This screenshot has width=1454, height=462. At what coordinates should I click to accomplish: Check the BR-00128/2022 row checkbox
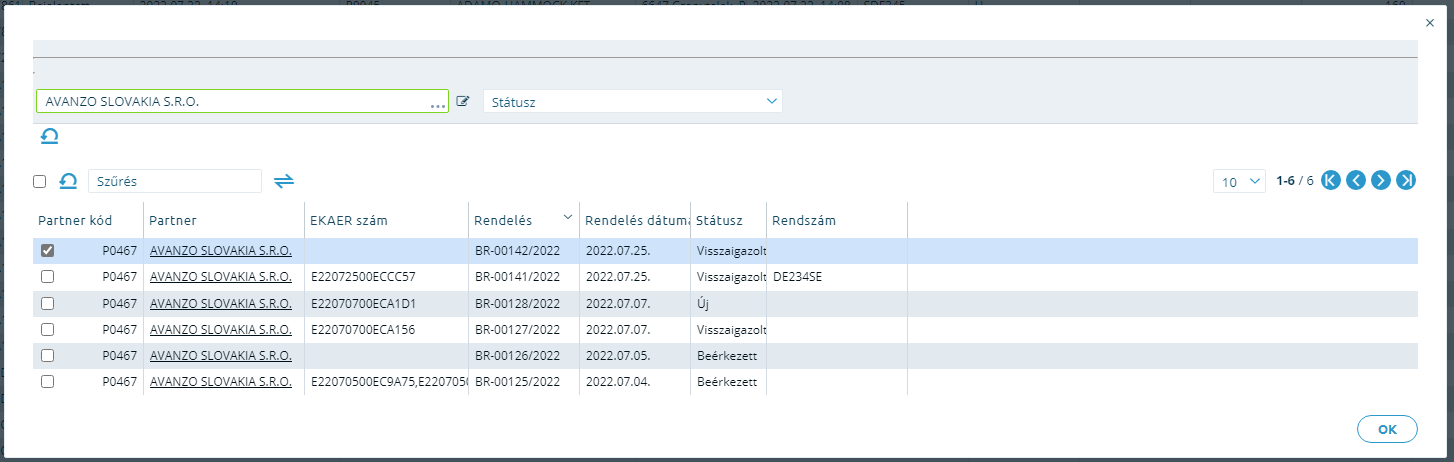[x=47, y=303]
